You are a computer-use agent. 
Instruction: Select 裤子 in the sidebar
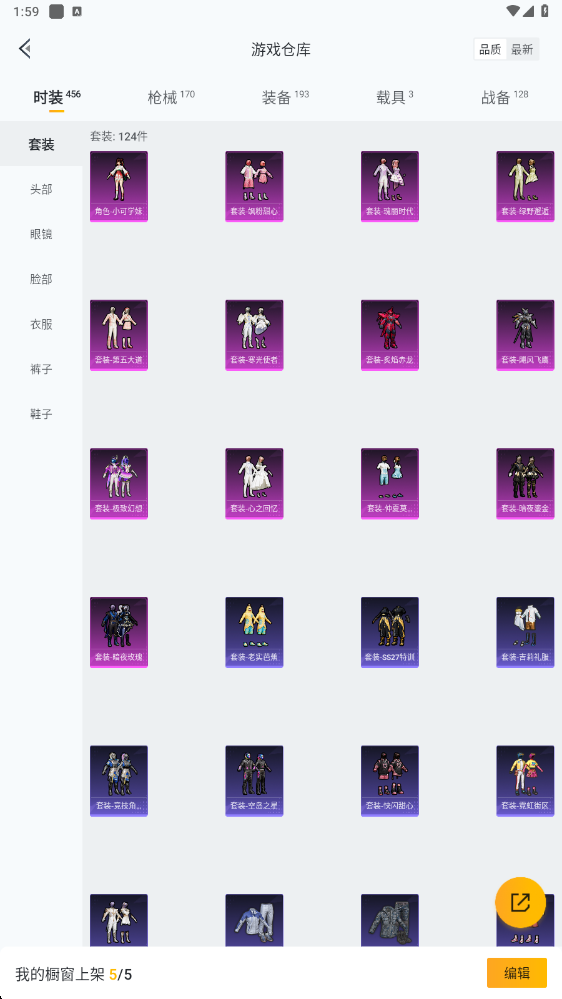[x=41, y=369]
